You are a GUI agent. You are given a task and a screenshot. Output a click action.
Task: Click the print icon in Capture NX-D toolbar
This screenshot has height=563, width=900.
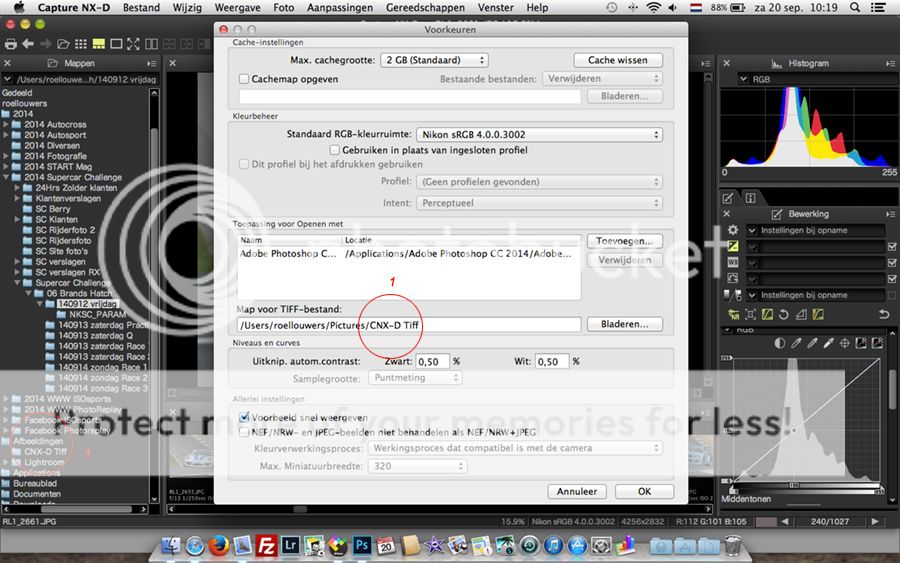point(10,44)
